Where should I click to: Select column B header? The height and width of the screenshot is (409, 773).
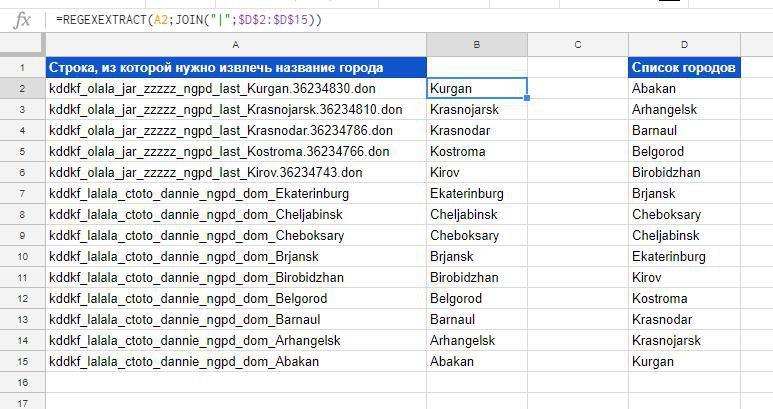point(477,45)
